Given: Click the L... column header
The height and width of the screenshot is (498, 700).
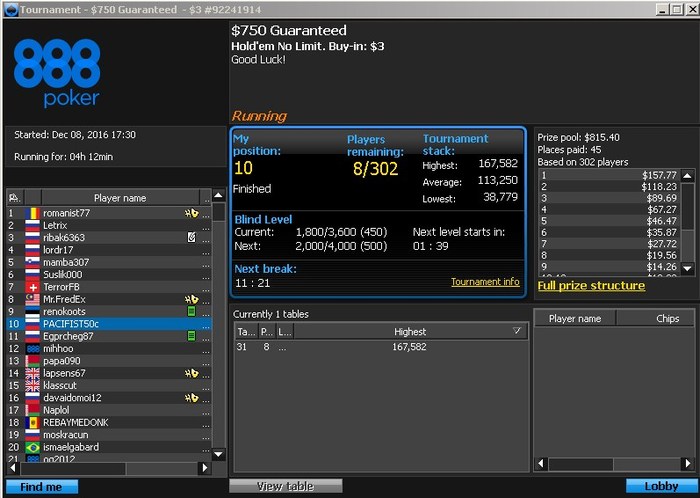Looking at the screenshot, I should (284, 332).
